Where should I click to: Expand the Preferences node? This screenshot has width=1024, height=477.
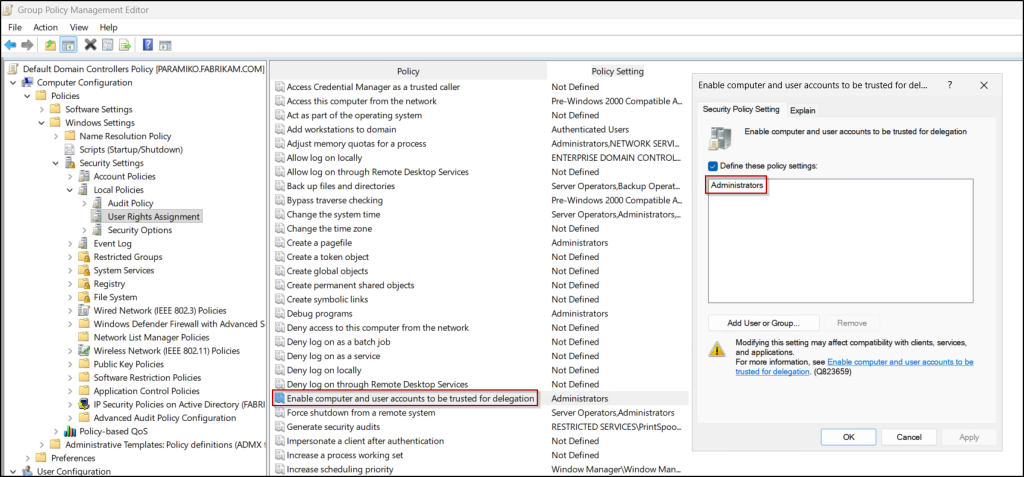coord(27,458)
